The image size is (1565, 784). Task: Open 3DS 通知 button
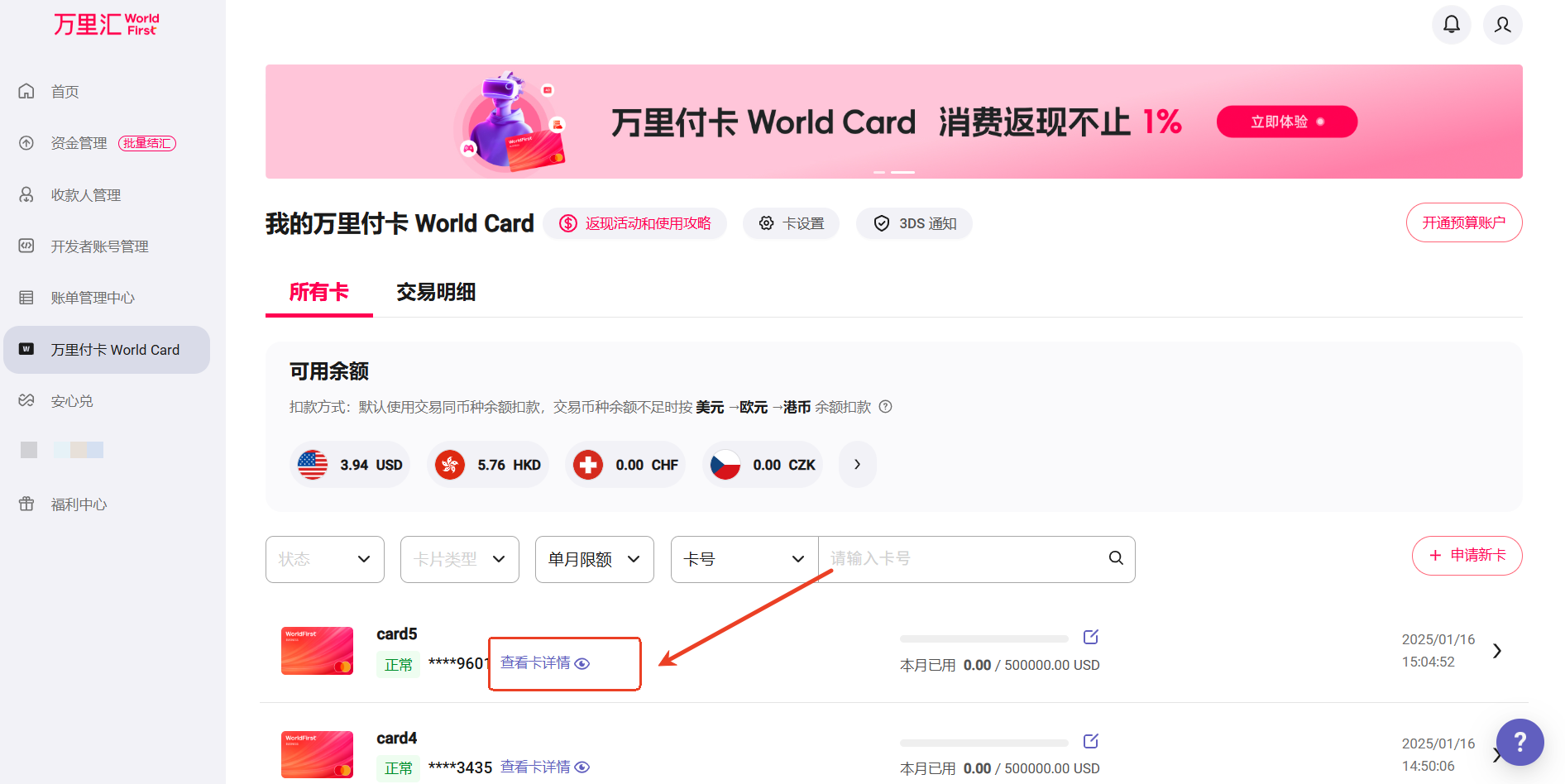pyautogui.click(x=914, y=223)
